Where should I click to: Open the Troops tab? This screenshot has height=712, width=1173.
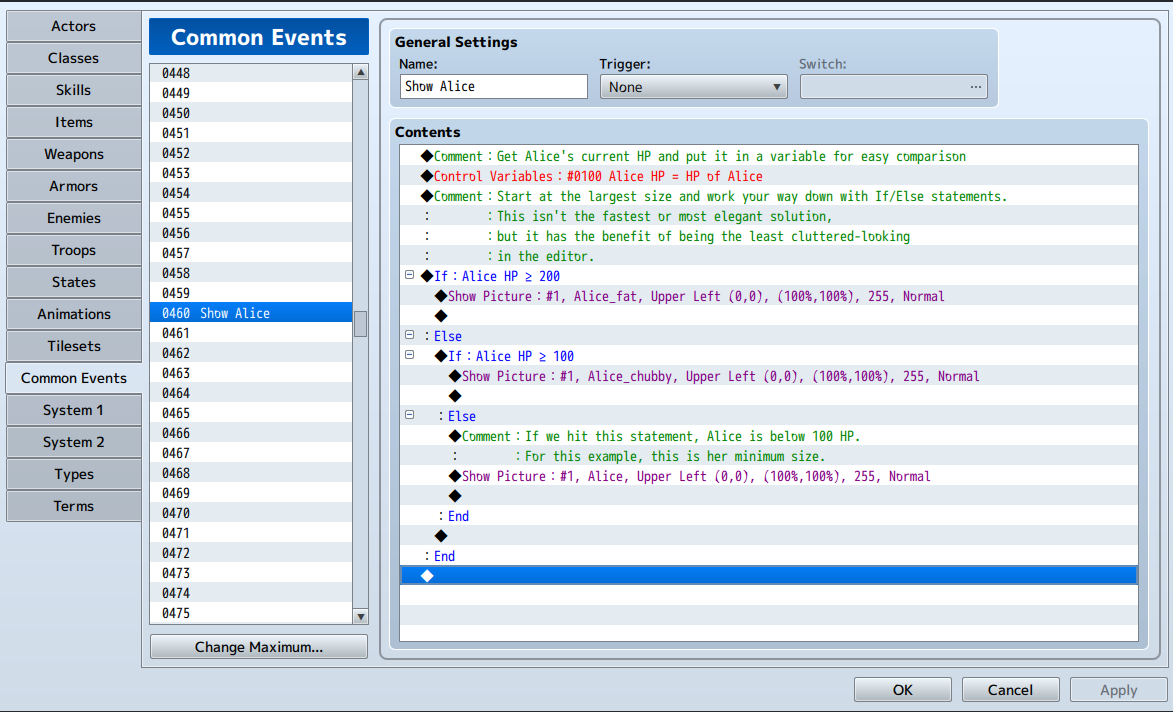(73, 251)
